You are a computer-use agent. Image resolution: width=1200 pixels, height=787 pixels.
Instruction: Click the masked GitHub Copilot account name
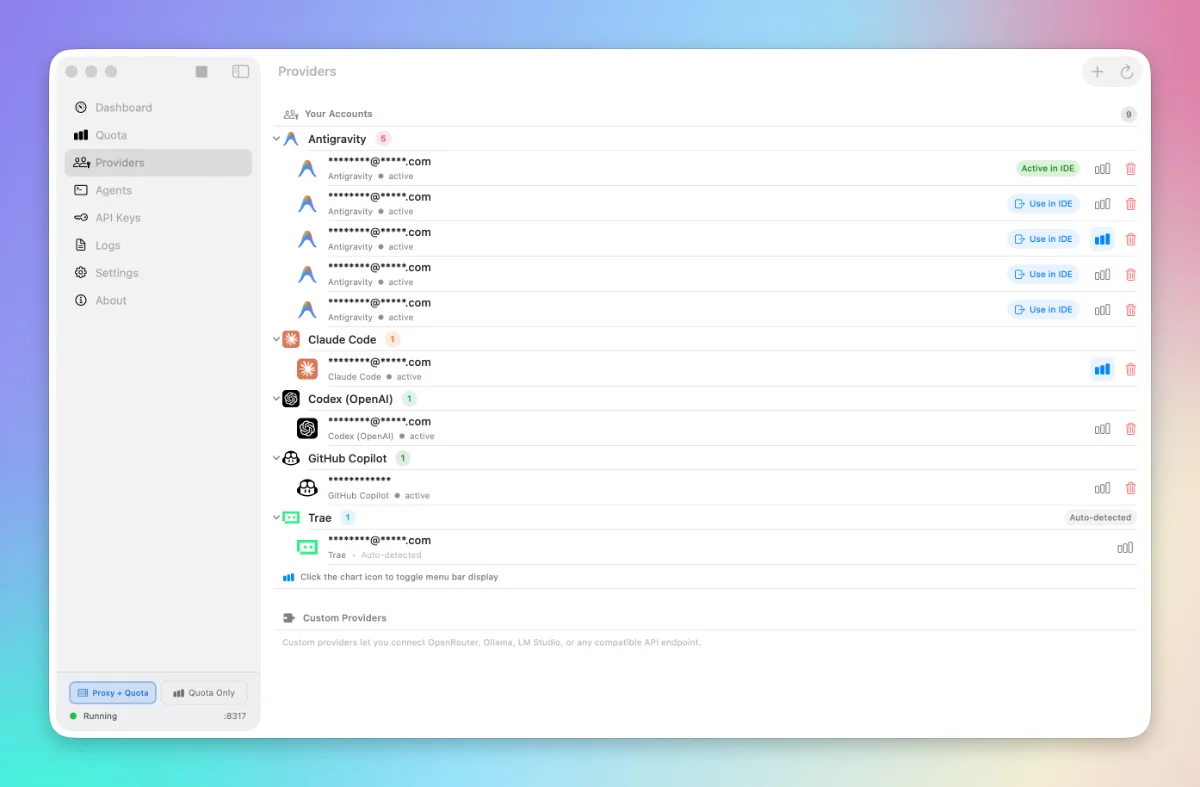click(x=359, y=481)
